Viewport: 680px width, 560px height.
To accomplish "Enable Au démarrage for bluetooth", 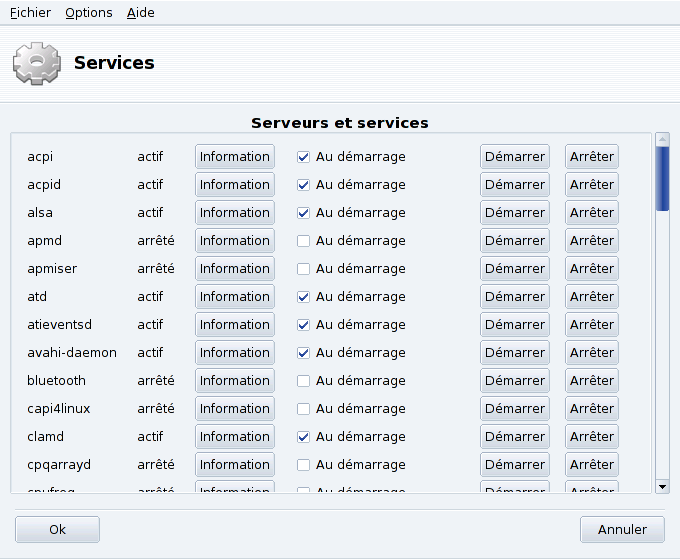I will click(x=303, y=381).
